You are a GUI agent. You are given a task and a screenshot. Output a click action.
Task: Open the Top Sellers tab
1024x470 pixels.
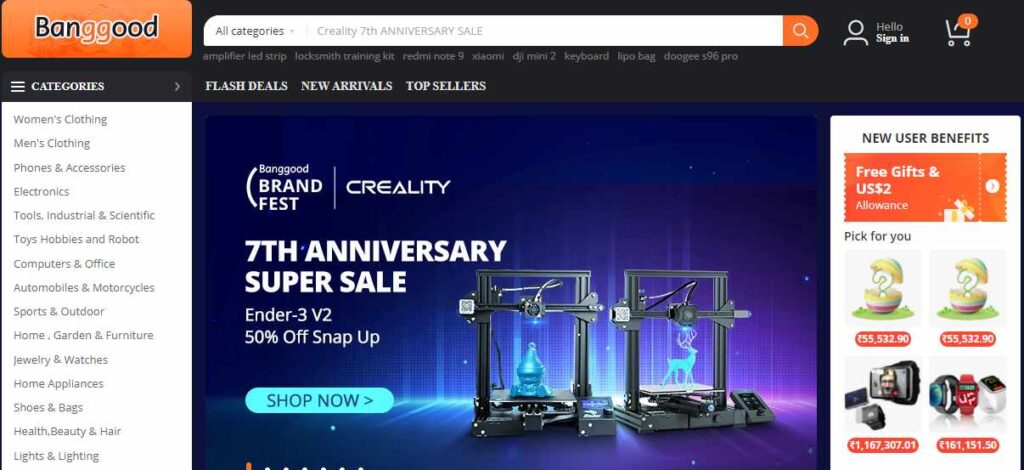tap(445, 86)
